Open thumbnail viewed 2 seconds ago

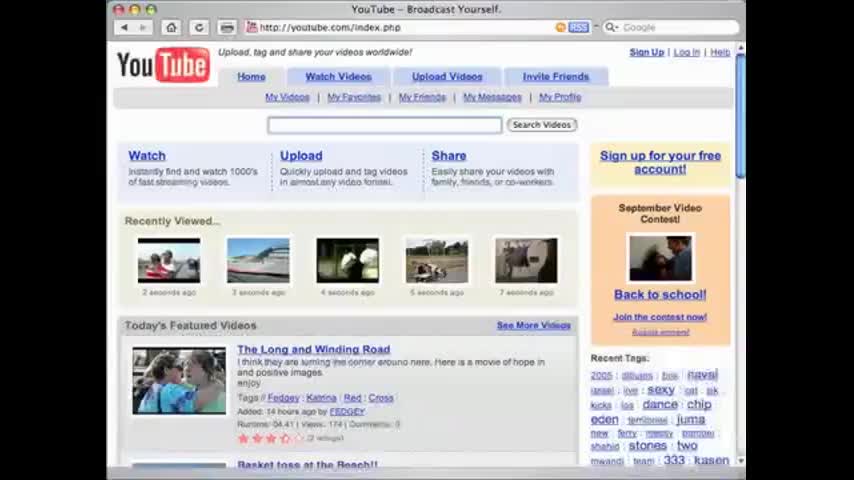tap(169, 260)
